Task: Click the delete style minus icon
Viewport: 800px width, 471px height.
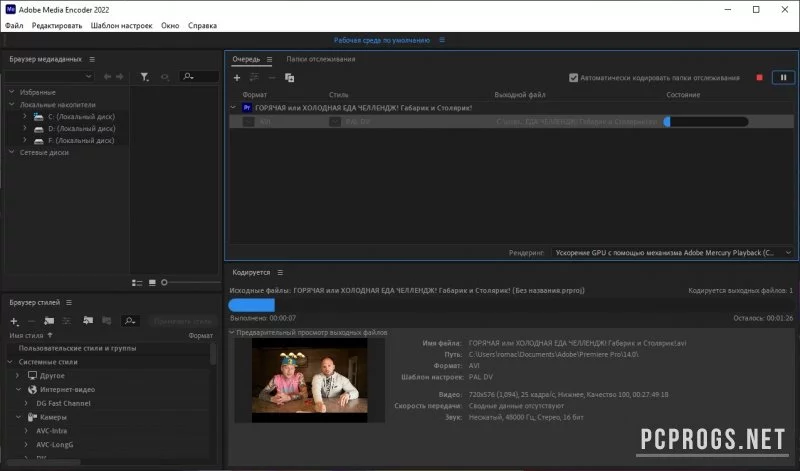Action: pos(31,321)
